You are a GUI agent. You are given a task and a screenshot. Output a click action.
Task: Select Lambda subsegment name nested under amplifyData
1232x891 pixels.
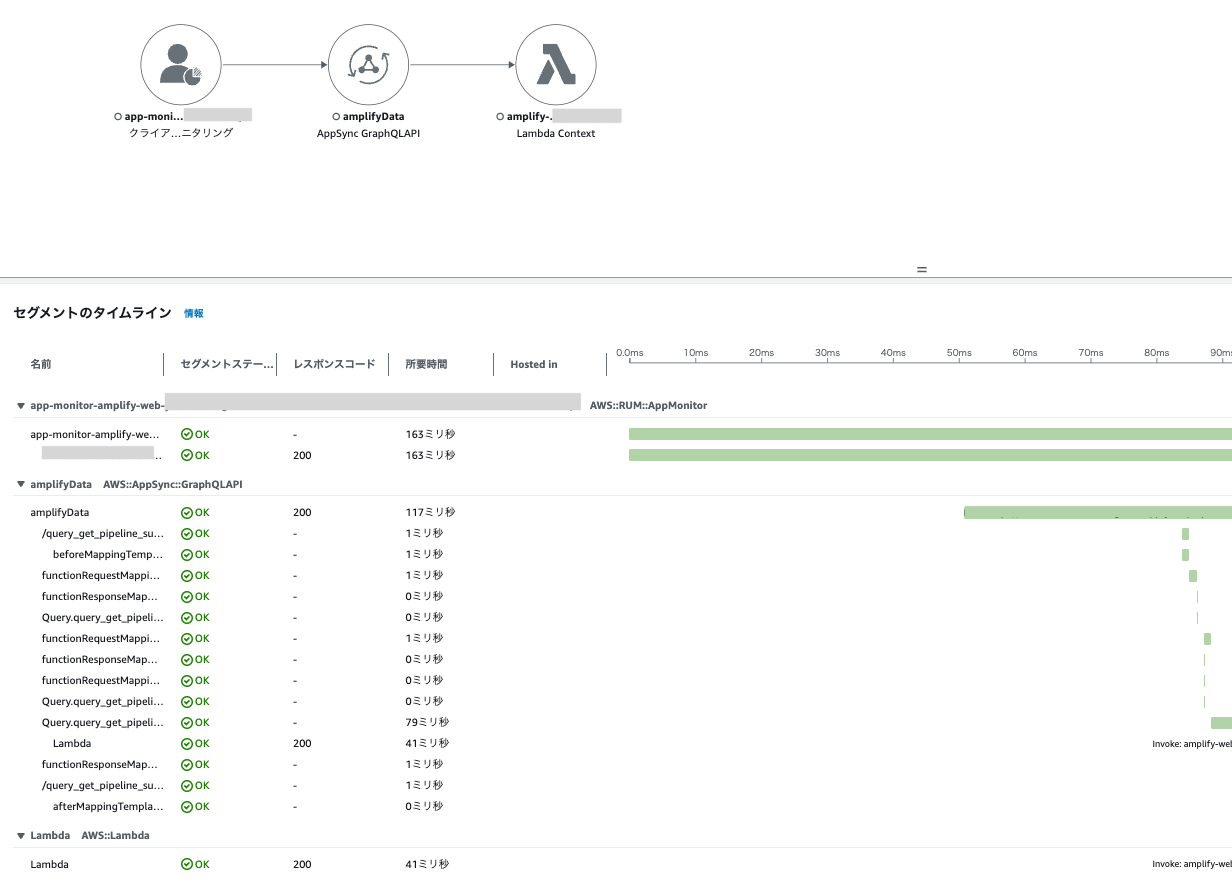(x=72, y=743)
